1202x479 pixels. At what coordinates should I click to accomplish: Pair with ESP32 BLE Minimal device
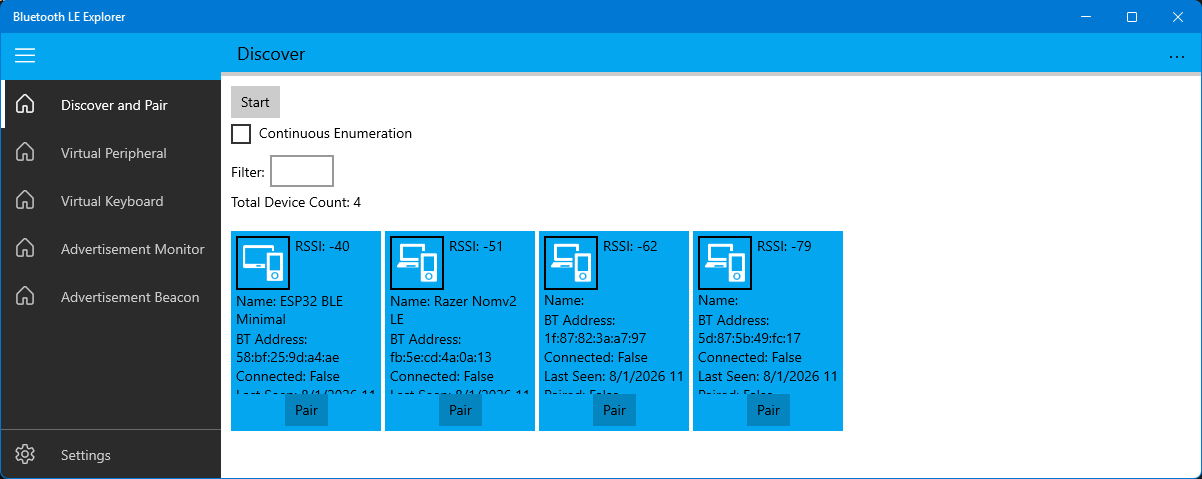pyautogui.click(x=306, y=410)
